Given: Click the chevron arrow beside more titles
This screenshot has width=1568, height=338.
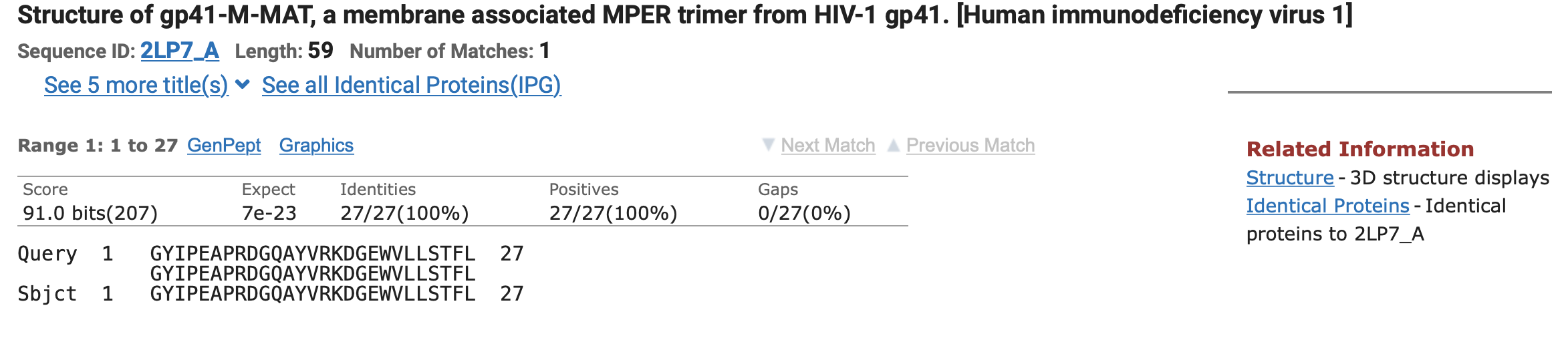Looking at the screenshot, I should (243, 85).
